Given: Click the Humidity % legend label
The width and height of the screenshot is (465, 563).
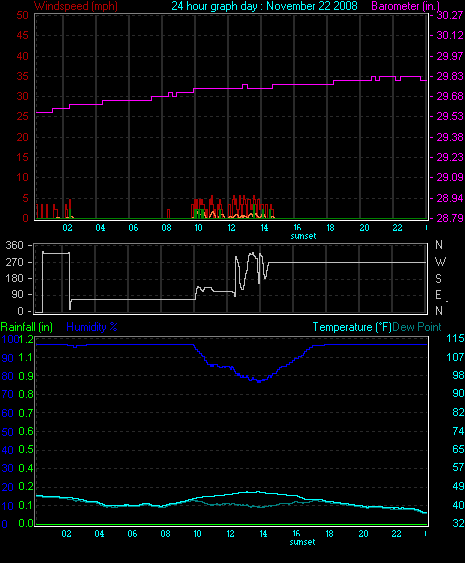Looking at the screenshot, I should coord(92,327).
